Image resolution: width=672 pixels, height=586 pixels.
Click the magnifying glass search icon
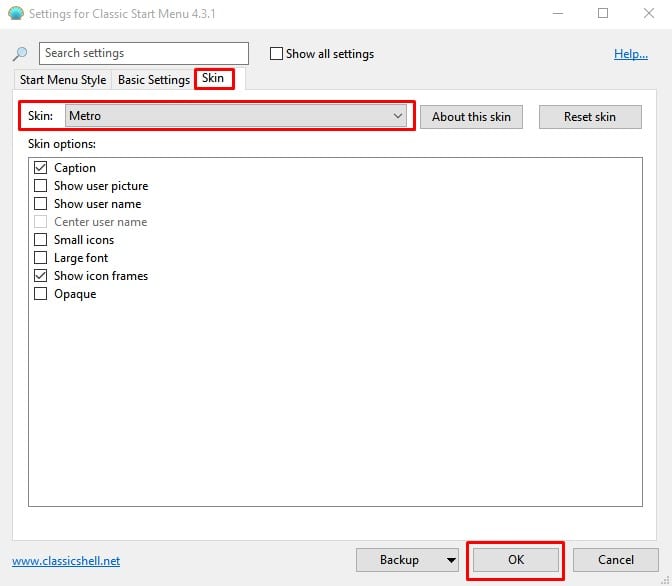20,54
